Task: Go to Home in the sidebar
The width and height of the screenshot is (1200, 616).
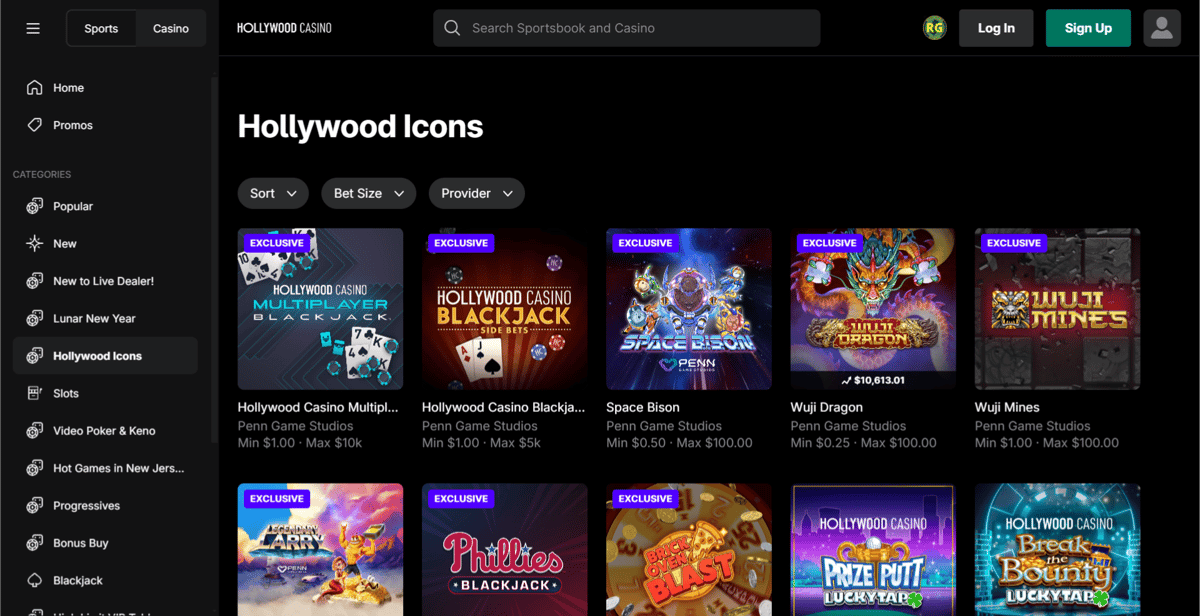Action: (105, 88)
